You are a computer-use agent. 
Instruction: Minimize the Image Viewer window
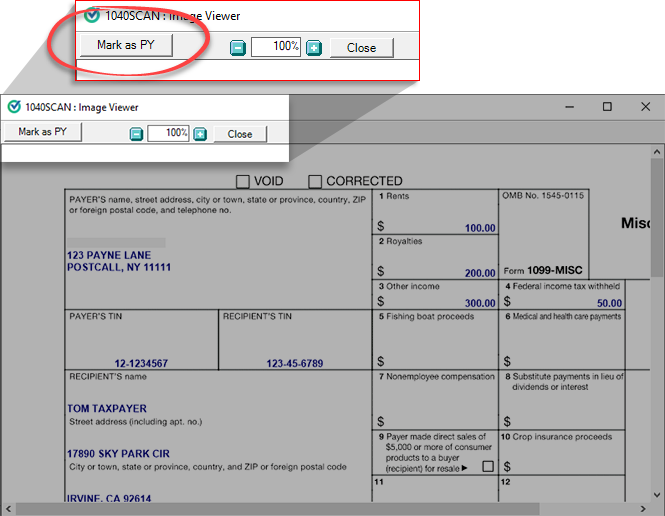[570, 107]
